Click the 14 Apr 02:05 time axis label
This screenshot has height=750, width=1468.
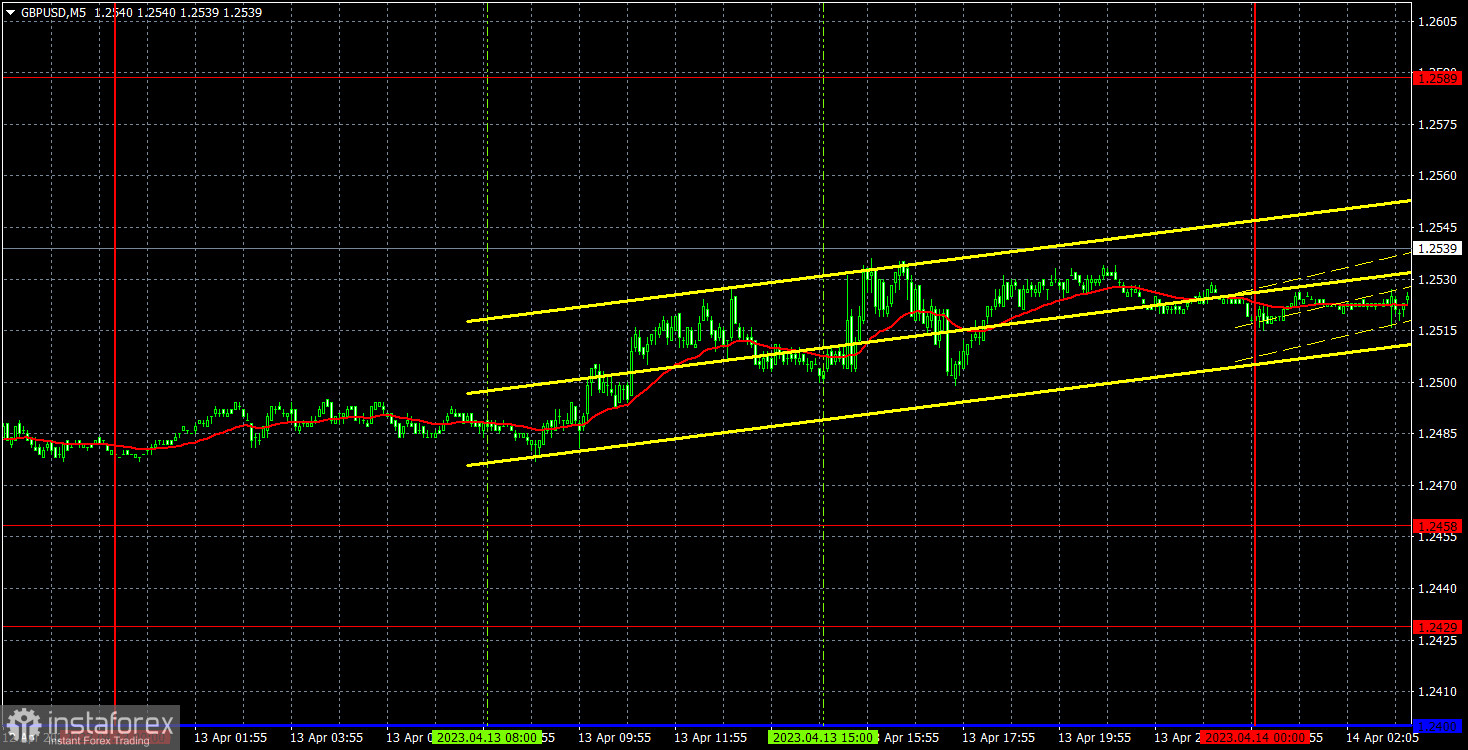pos(1382,738)
